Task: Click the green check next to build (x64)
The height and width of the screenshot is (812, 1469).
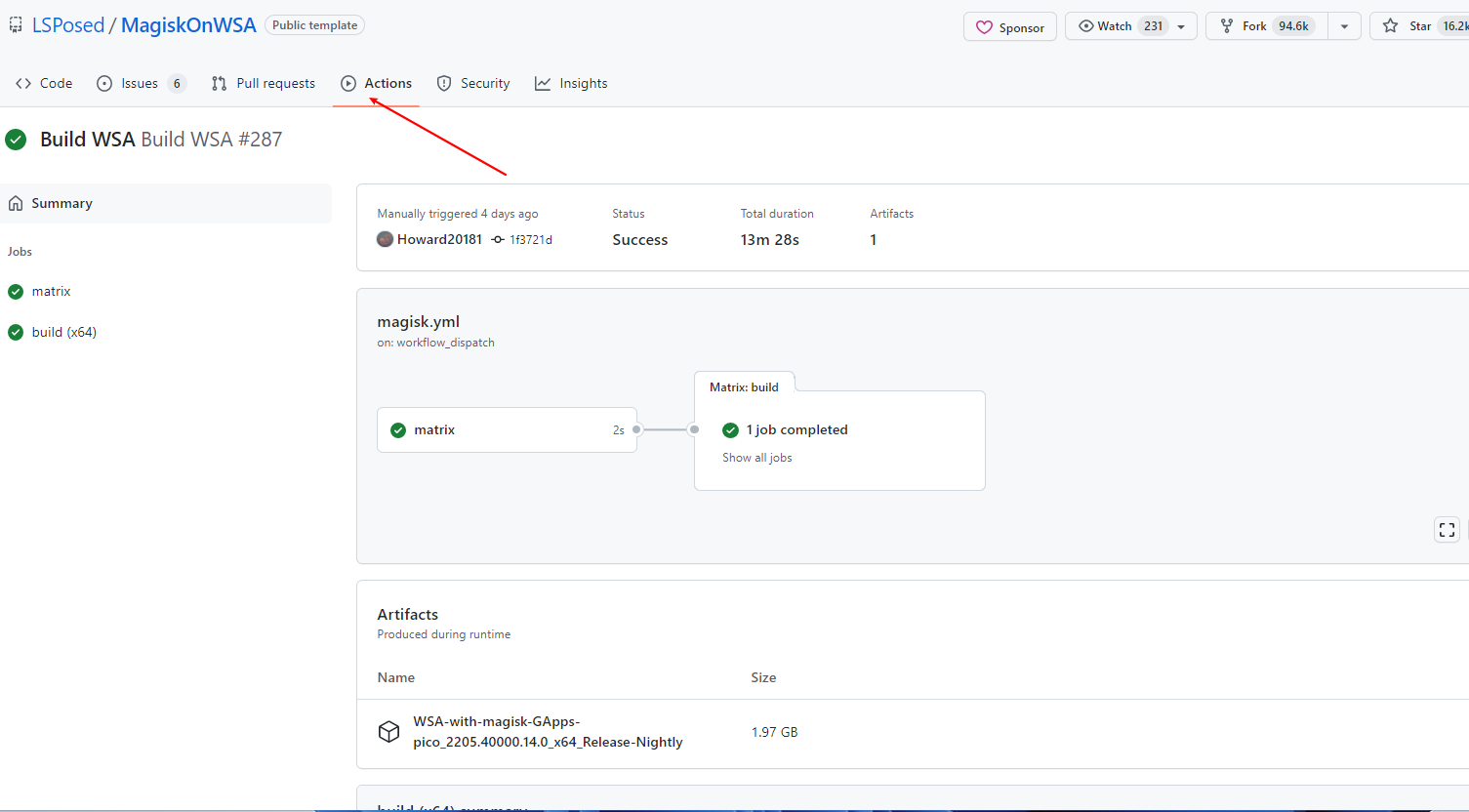Action: click(16, 332)
